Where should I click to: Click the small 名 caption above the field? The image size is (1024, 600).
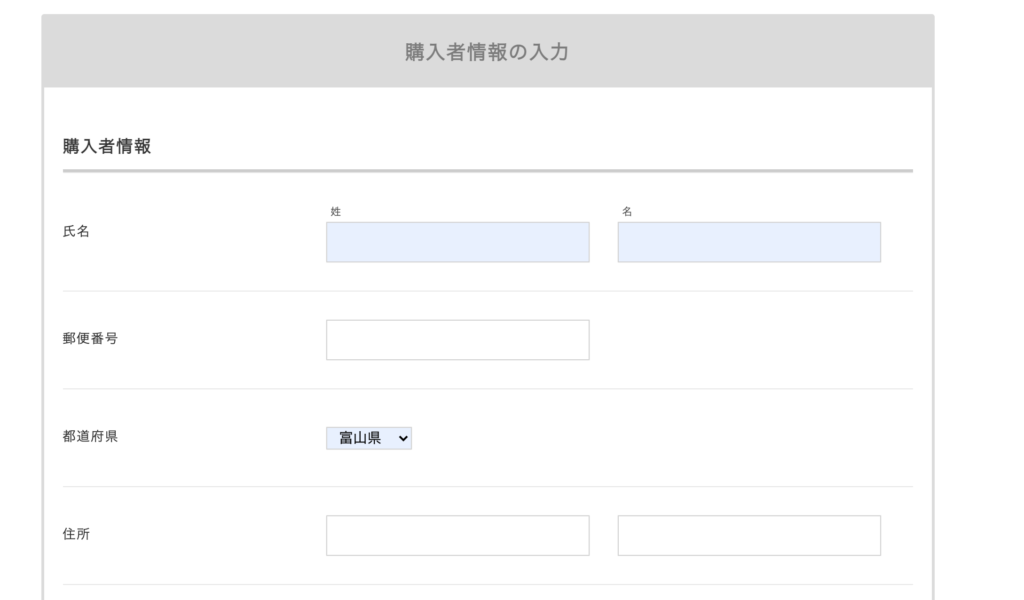(x=627, y=211)
